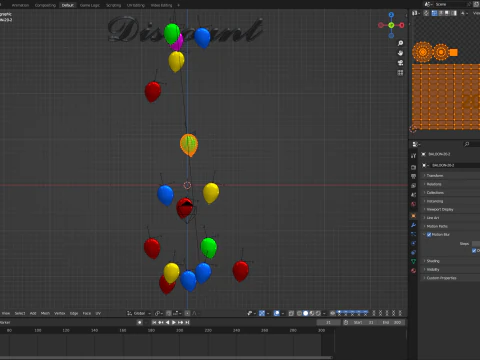The image size is (480, 360).
Task: Open the Object Constraints tab icon
Action: click(x=414, y=252)
